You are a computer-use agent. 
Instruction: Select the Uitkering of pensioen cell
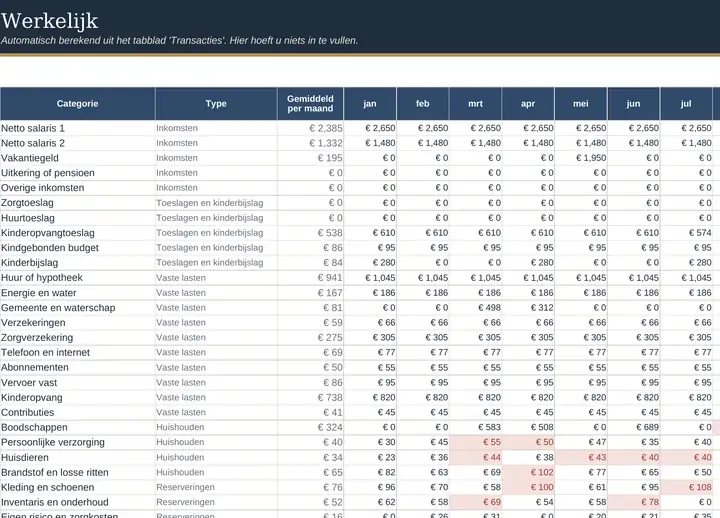click(x=78, y=173)
